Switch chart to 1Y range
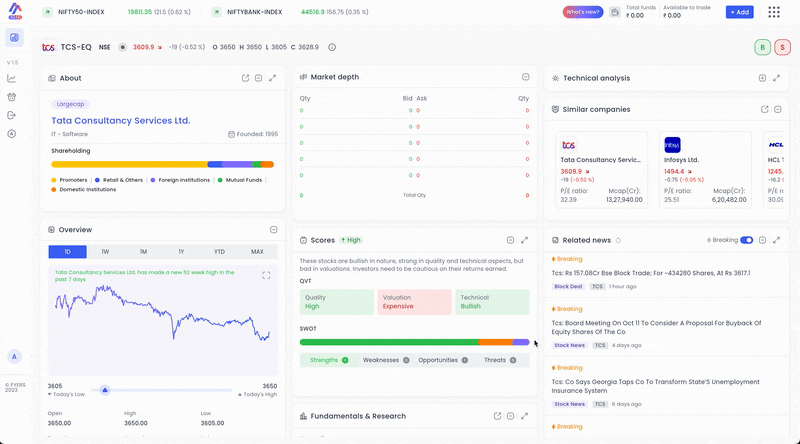 click(x=181, y=252)
